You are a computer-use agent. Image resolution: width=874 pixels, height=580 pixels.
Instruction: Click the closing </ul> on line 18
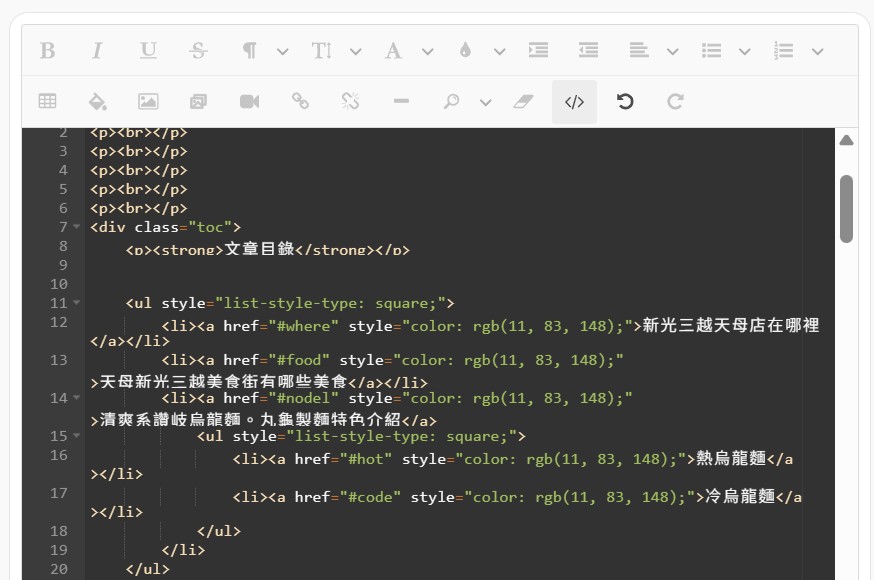coord(219,531)
